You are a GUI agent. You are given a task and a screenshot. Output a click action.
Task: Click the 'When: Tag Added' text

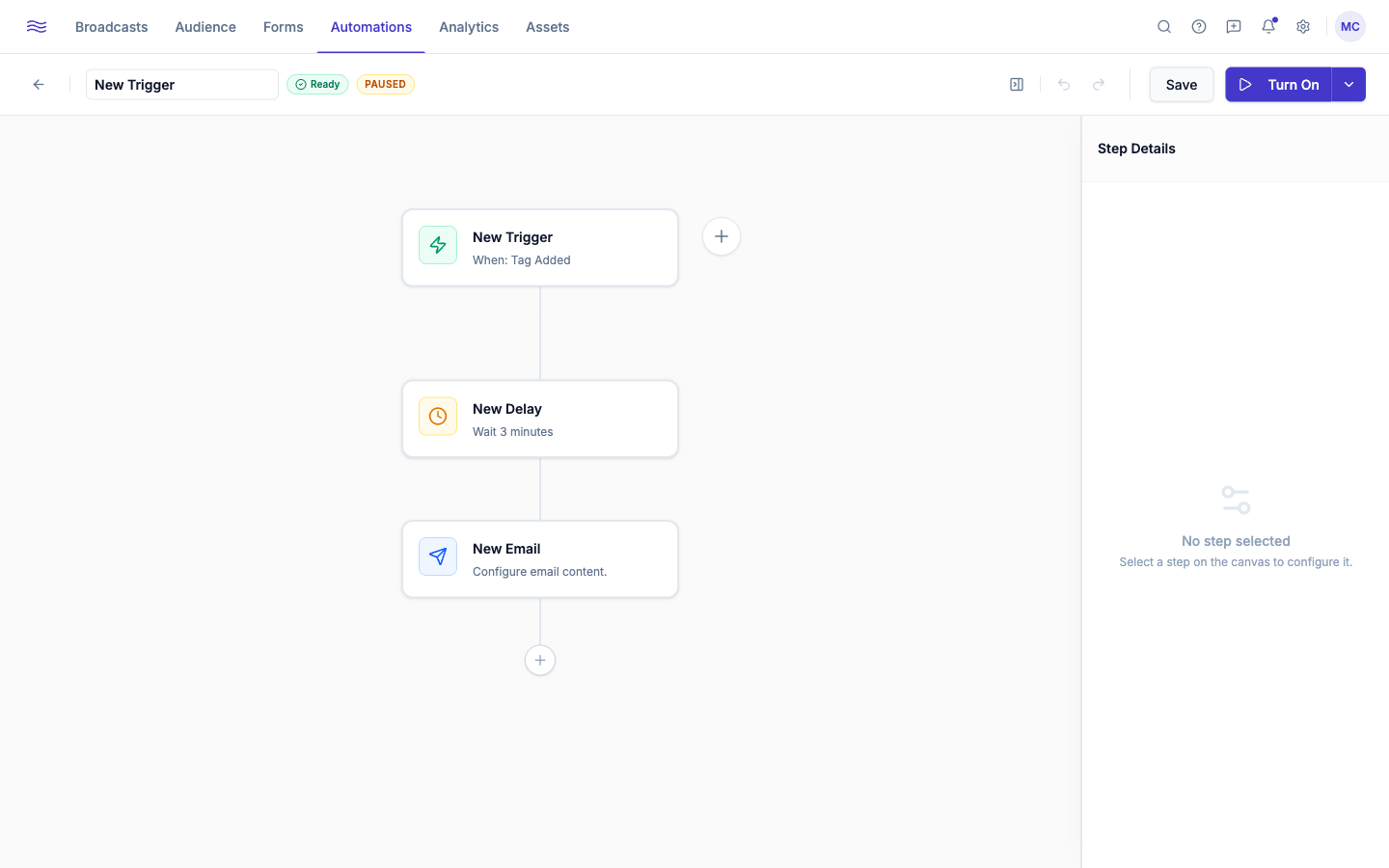[x=522, y=260]
